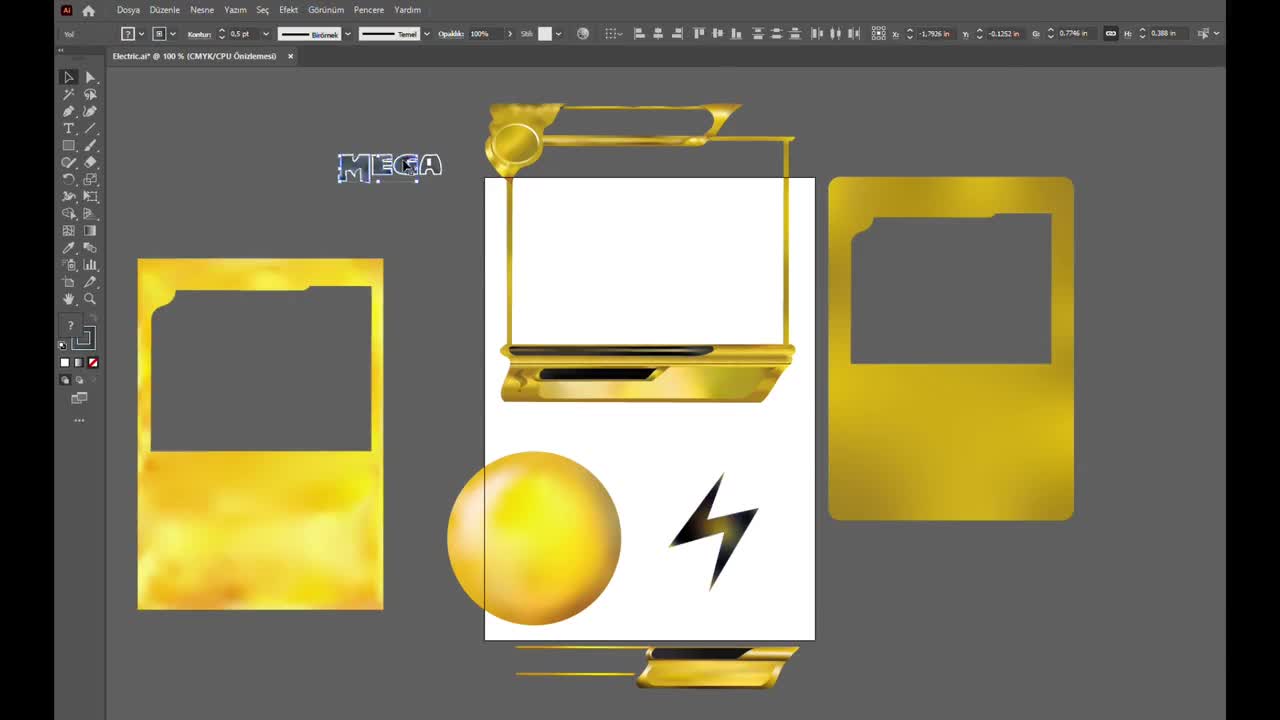Open the Dosya menu
Screen dimensions: 1280x720
click(x=128, y=10)
